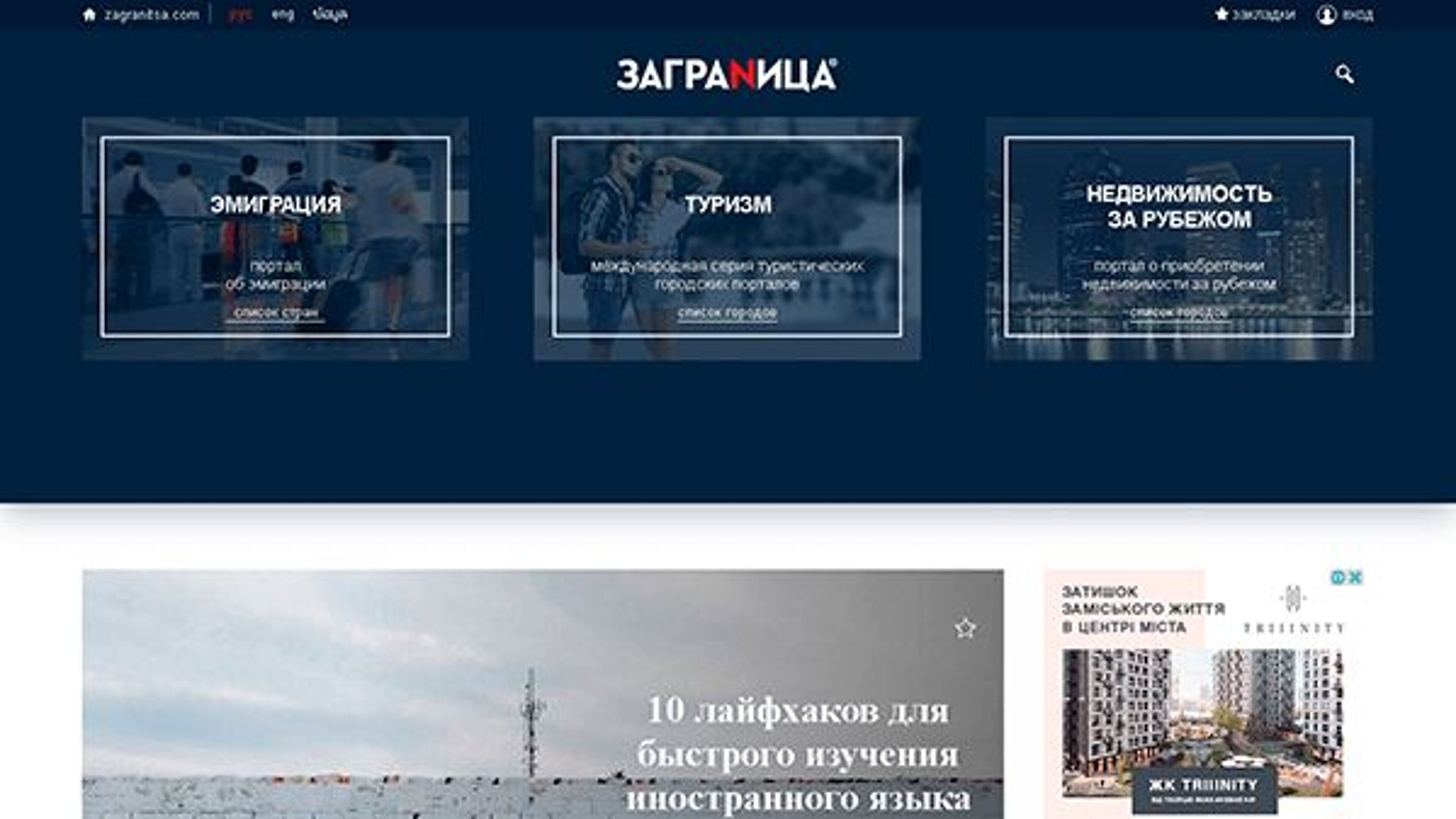Switch site language to укр
This screenshot has width=1456, height=819.
tap(328, 15)
